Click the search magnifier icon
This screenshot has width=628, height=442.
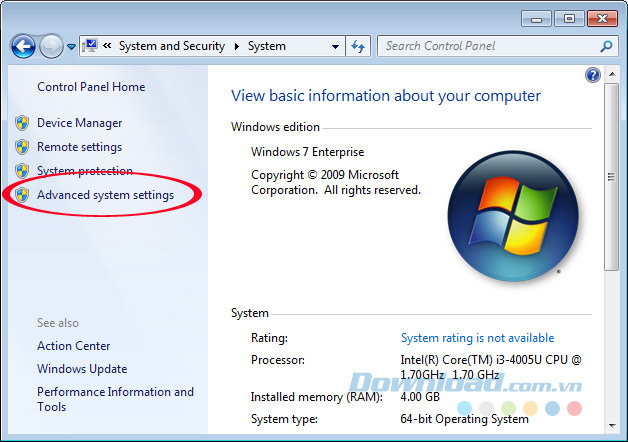pos(606,46)
